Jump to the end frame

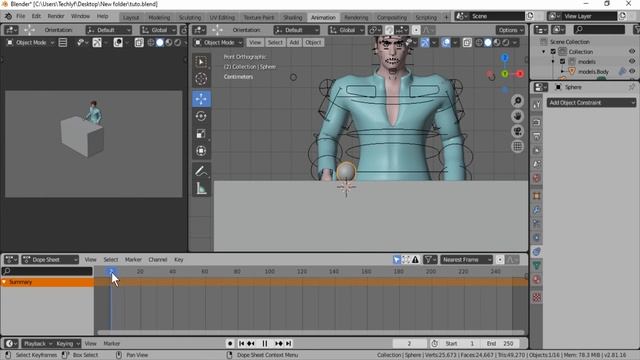[289, 344]
